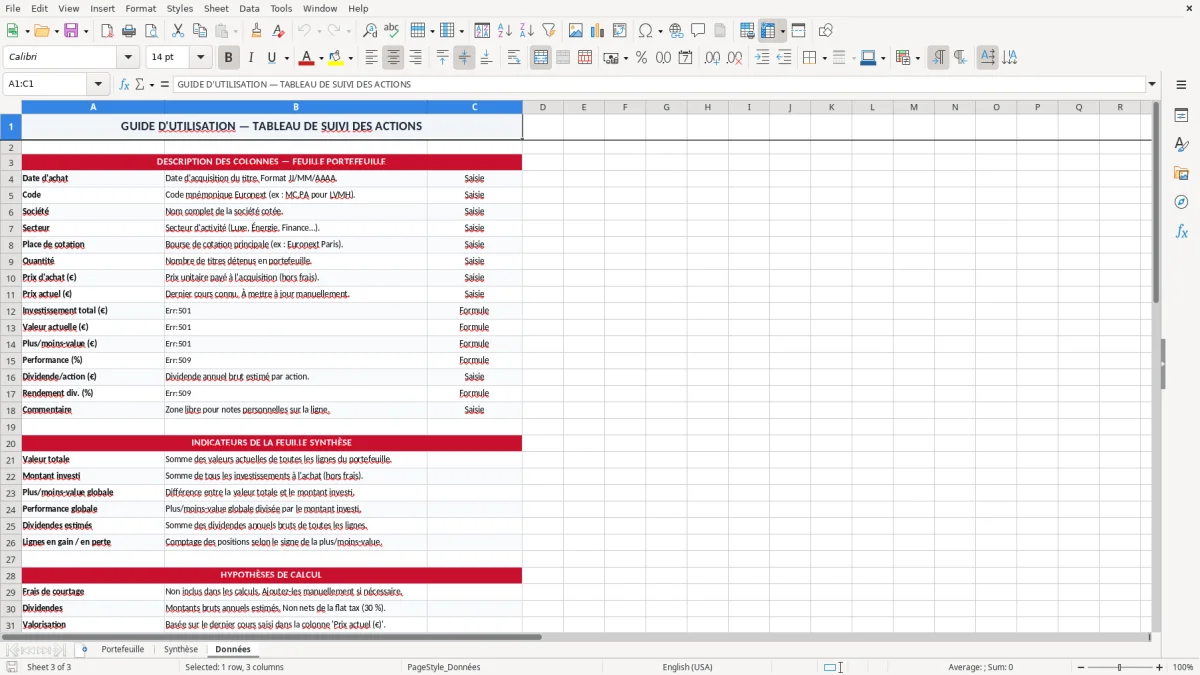Insert a hyperlink

(676, 31)
